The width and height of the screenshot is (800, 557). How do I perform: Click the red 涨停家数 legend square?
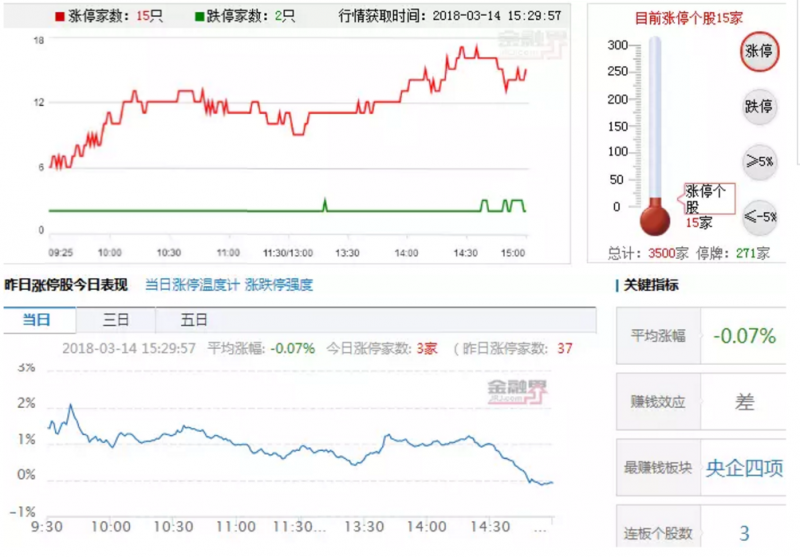(59, 17)
